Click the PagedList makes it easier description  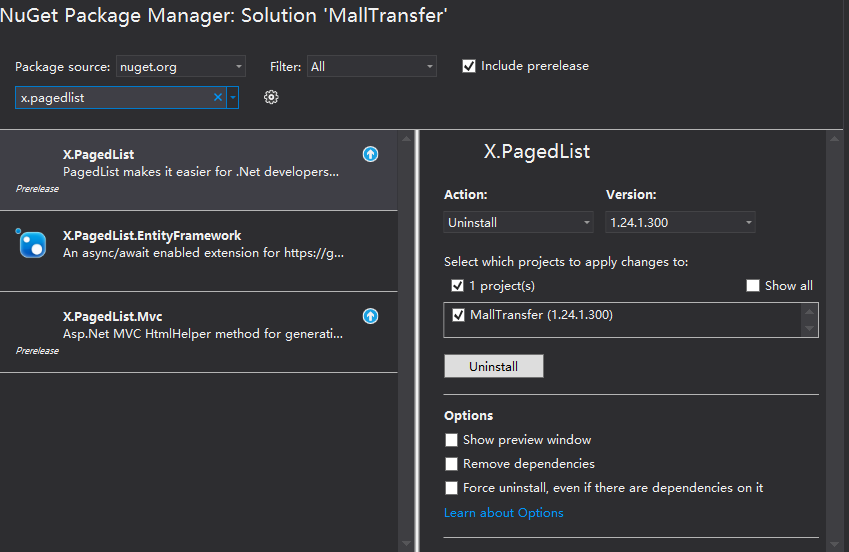pyautogui.click(x=201, y=172)
